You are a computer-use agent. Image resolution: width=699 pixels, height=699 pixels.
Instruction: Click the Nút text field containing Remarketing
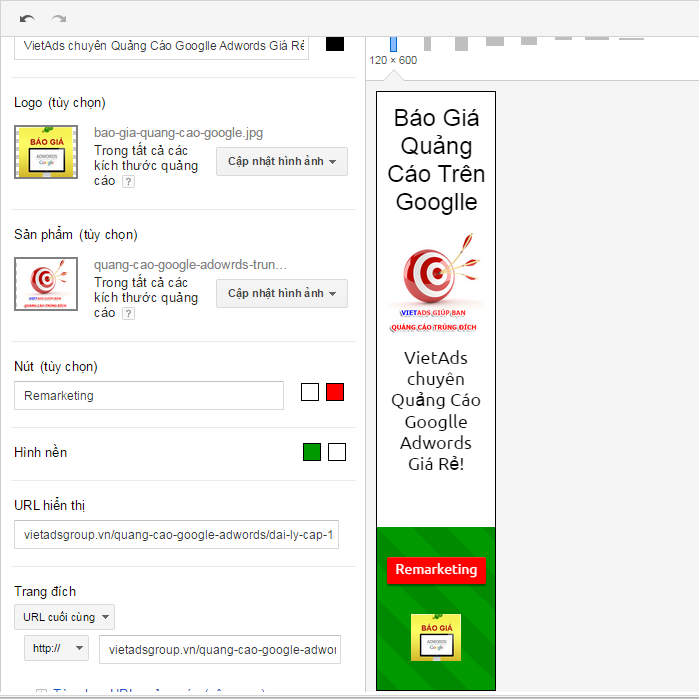click(149, 396)
